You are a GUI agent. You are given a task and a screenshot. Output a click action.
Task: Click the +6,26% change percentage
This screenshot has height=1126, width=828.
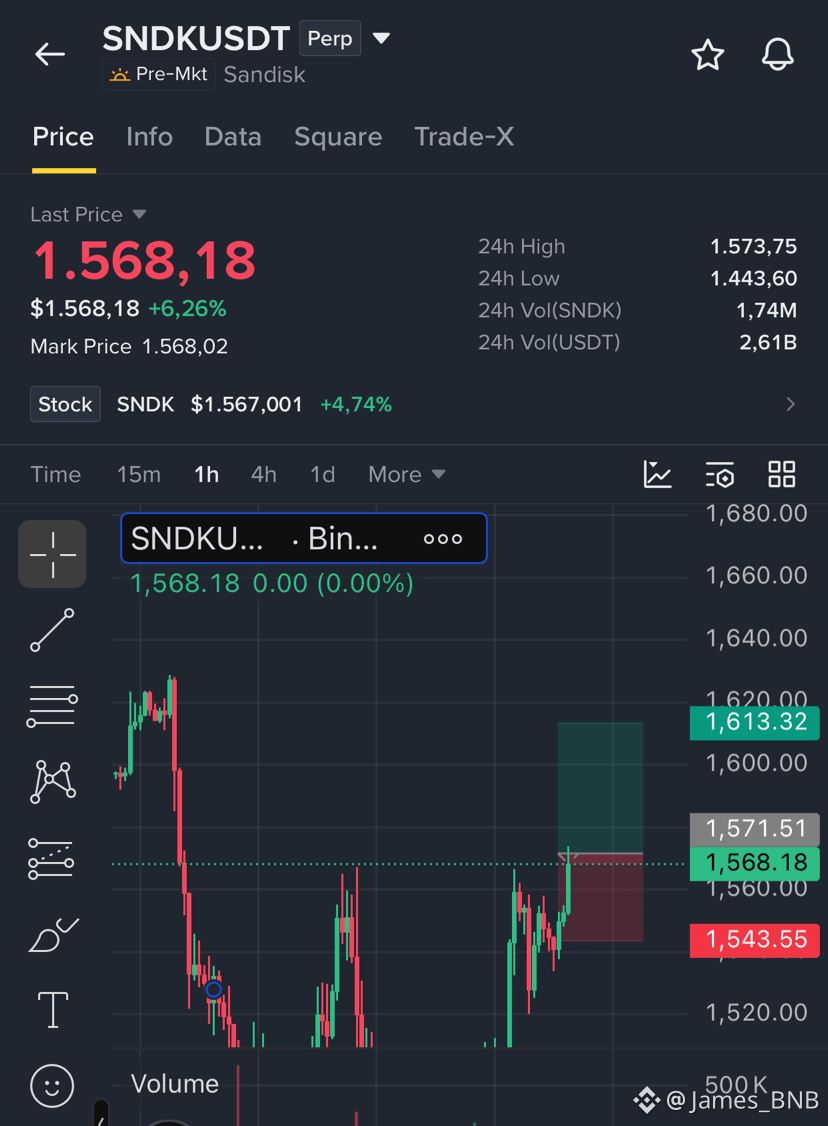click(187, 309)
